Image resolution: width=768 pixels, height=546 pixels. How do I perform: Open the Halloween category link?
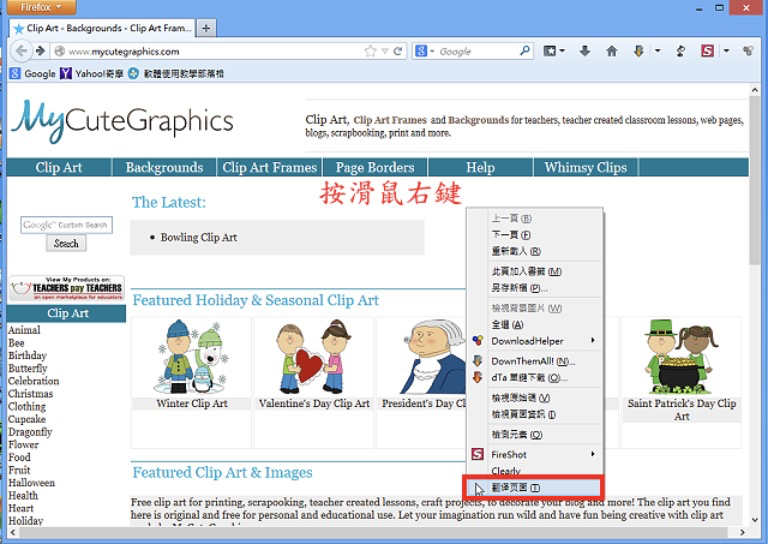pyautogui.click(x=31, y=483)
